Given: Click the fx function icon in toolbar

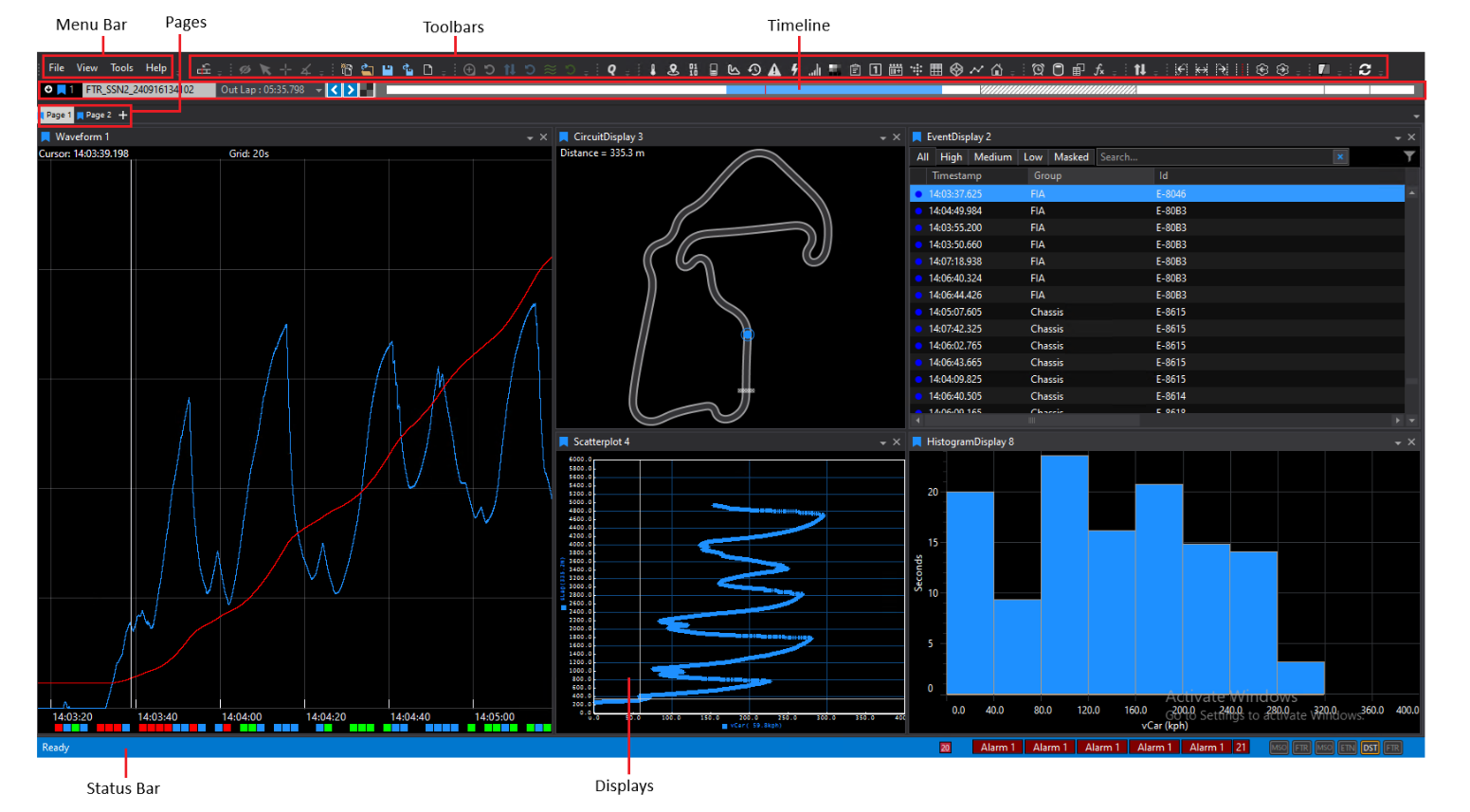Looking at the screenshot, I should [1099, 69].
